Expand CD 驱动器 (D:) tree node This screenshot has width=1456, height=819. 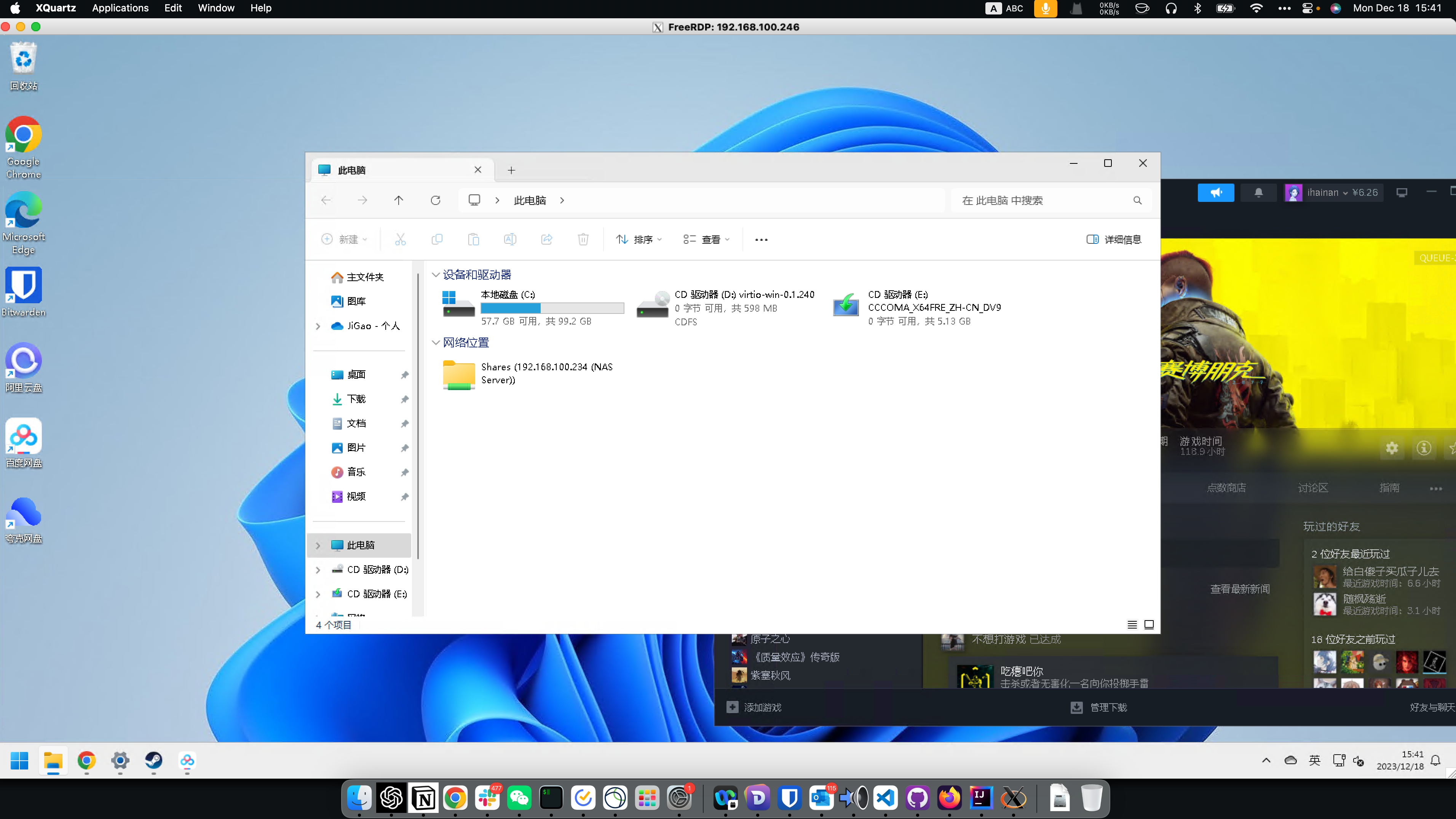coord(318,569)
